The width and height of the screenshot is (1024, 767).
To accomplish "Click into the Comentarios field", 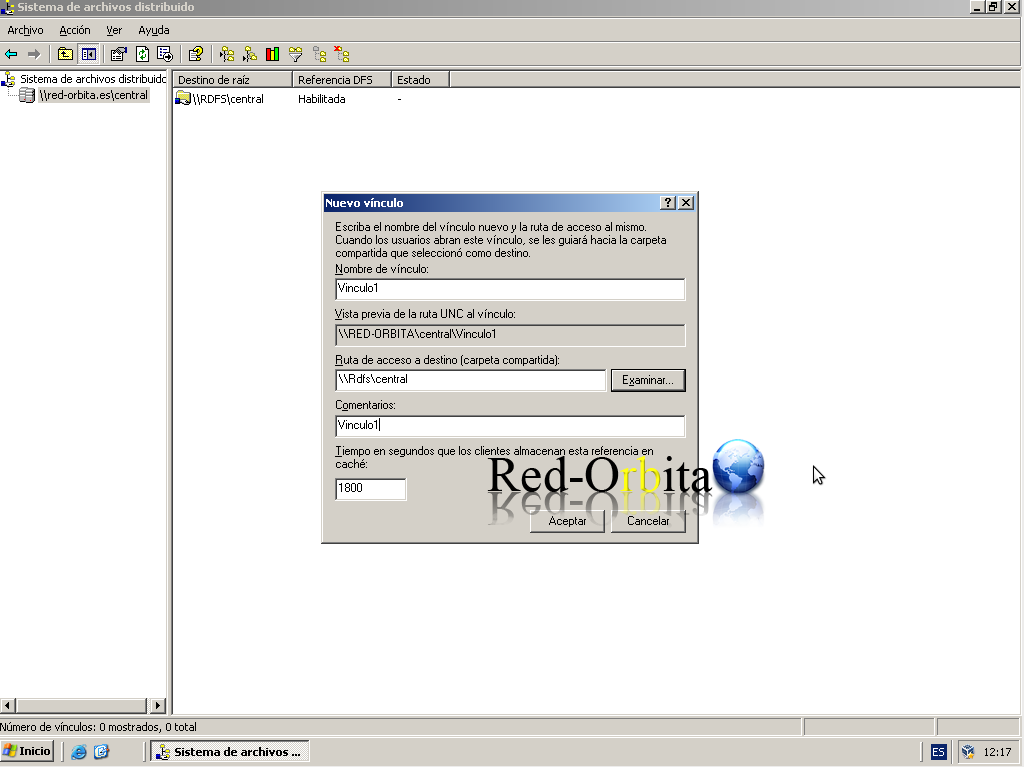I will [510, 426].
